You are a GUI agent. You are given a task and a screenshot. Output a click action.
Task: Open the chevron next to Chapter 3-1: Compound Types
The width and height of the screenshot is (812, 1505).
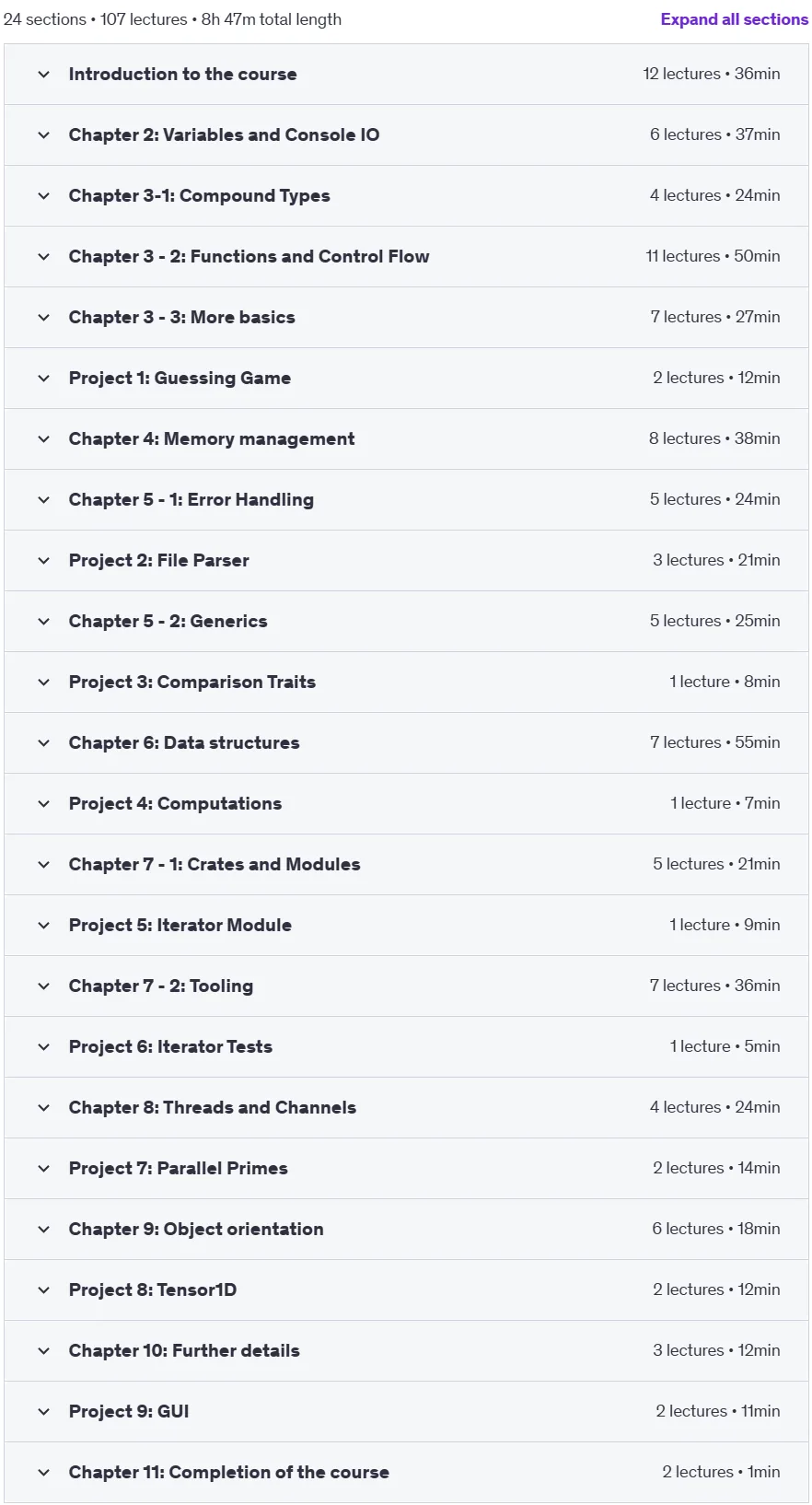[x=43, y=196]
